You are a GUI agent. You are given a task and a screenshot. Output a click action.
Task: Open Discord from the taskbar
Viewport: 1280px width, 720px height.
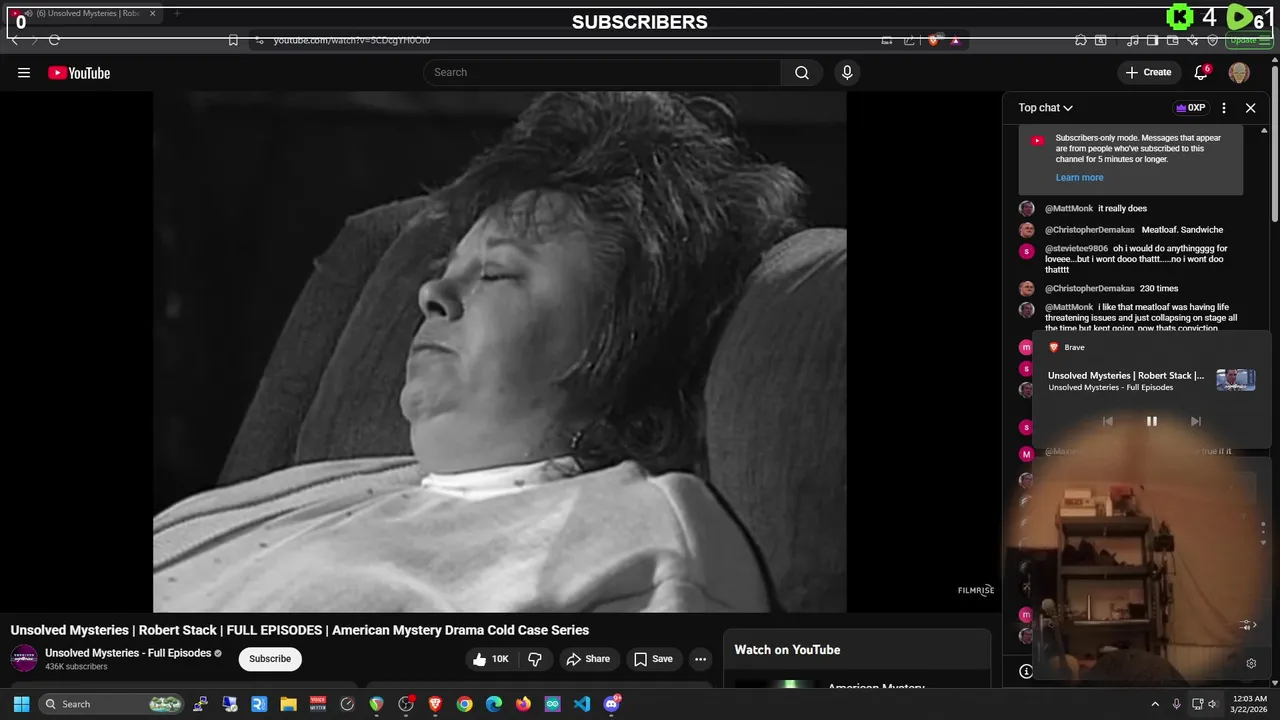[x=612, y=704]
